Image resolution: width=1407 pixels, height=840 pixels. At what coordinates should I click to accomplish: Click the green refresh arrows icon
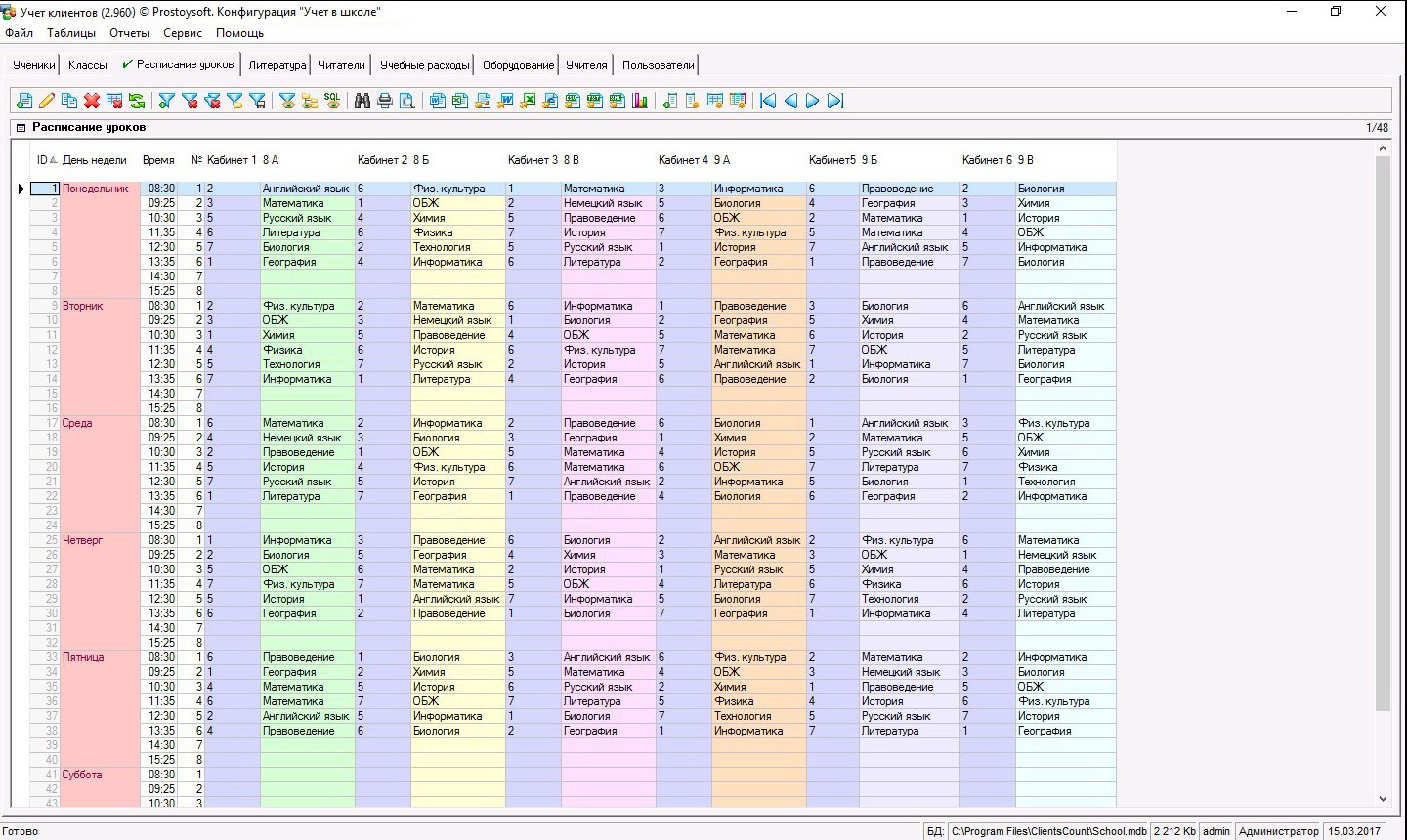pyautogui.click(x=137, y=101)
